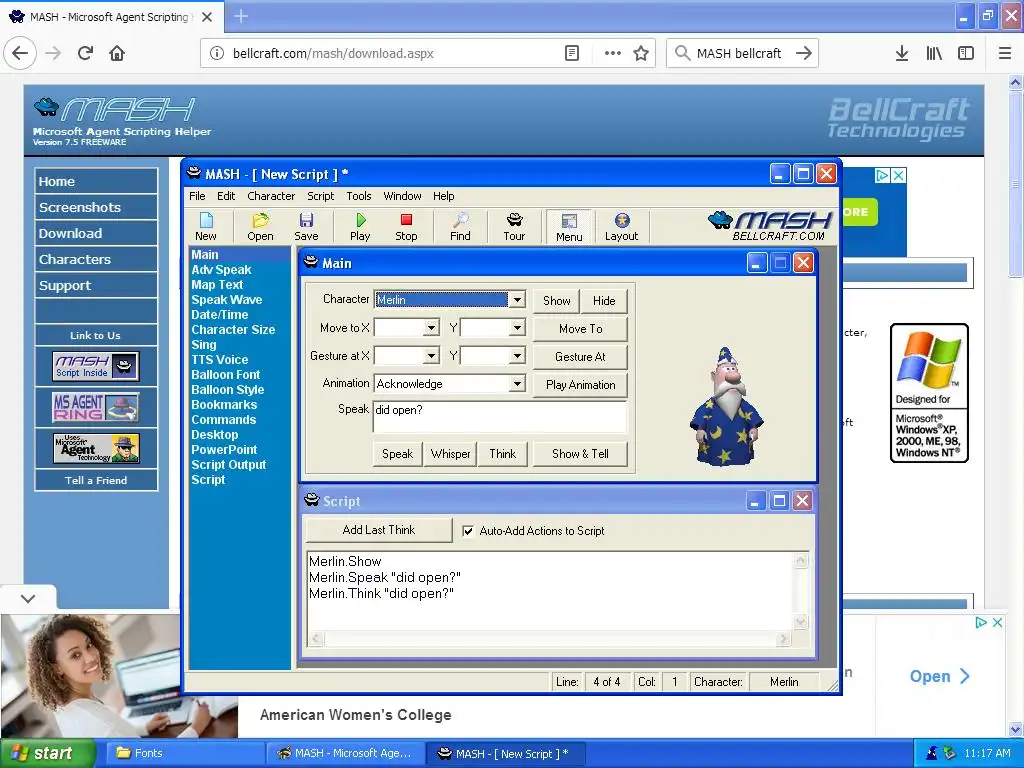The width and height of the screenshot is (1024, 768).
Task: Click the Layout toolbar icon
Action: [x=621, y=227]
